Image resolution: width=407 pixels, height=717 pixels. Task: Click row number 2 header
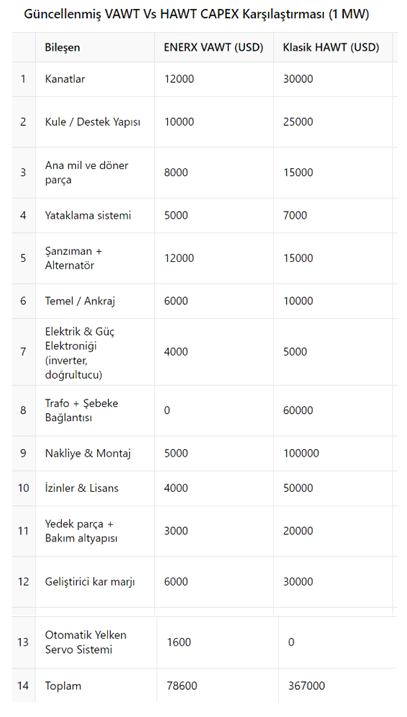click(x=23, y=122)
